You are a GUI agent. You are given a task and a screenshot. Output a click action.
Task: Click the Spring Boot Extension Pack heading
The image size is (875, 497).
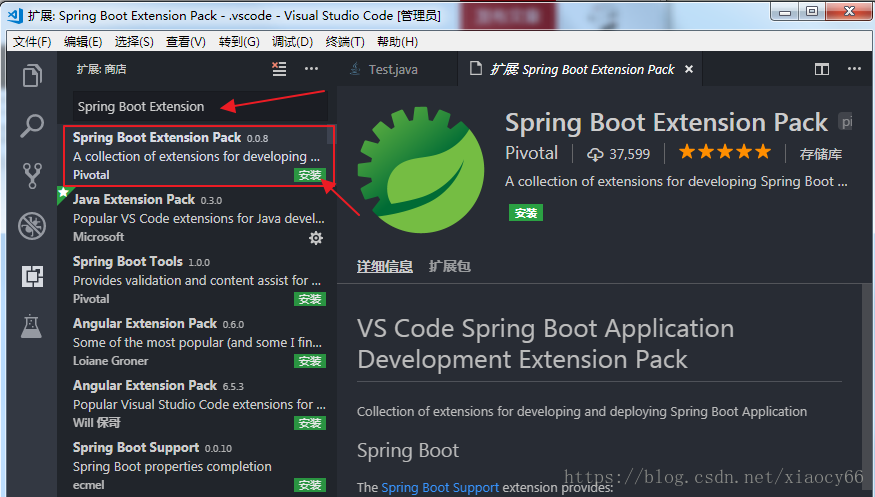pyautogui.click(x=666, y=123)
